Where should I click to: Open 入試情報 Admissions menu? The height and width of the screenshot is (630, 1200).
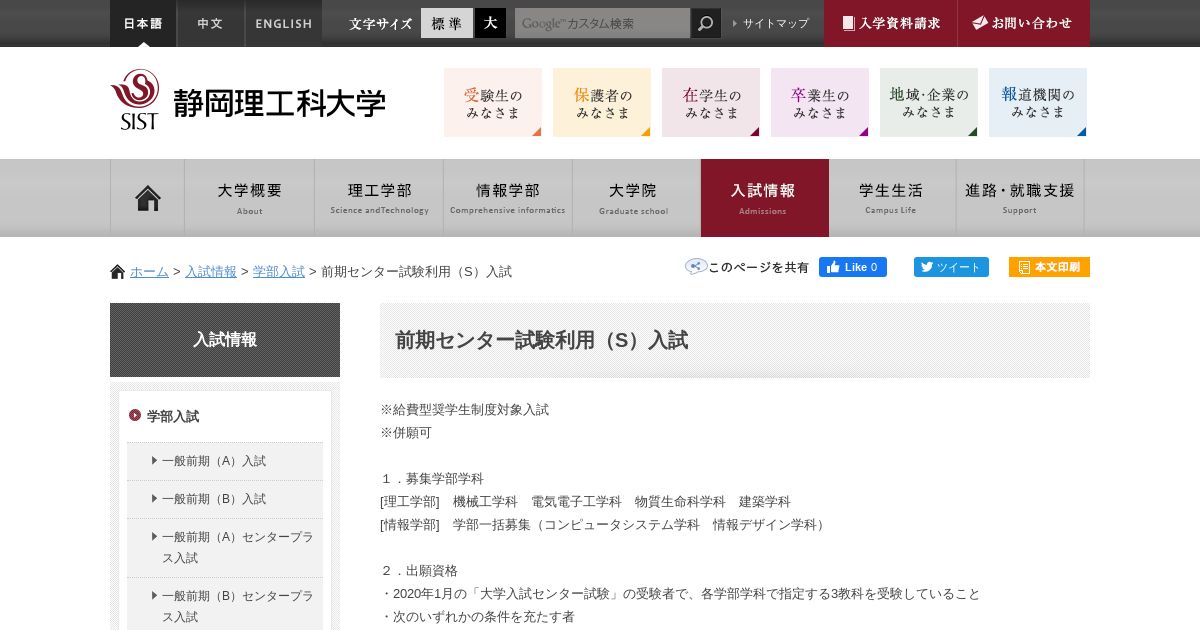765,198
